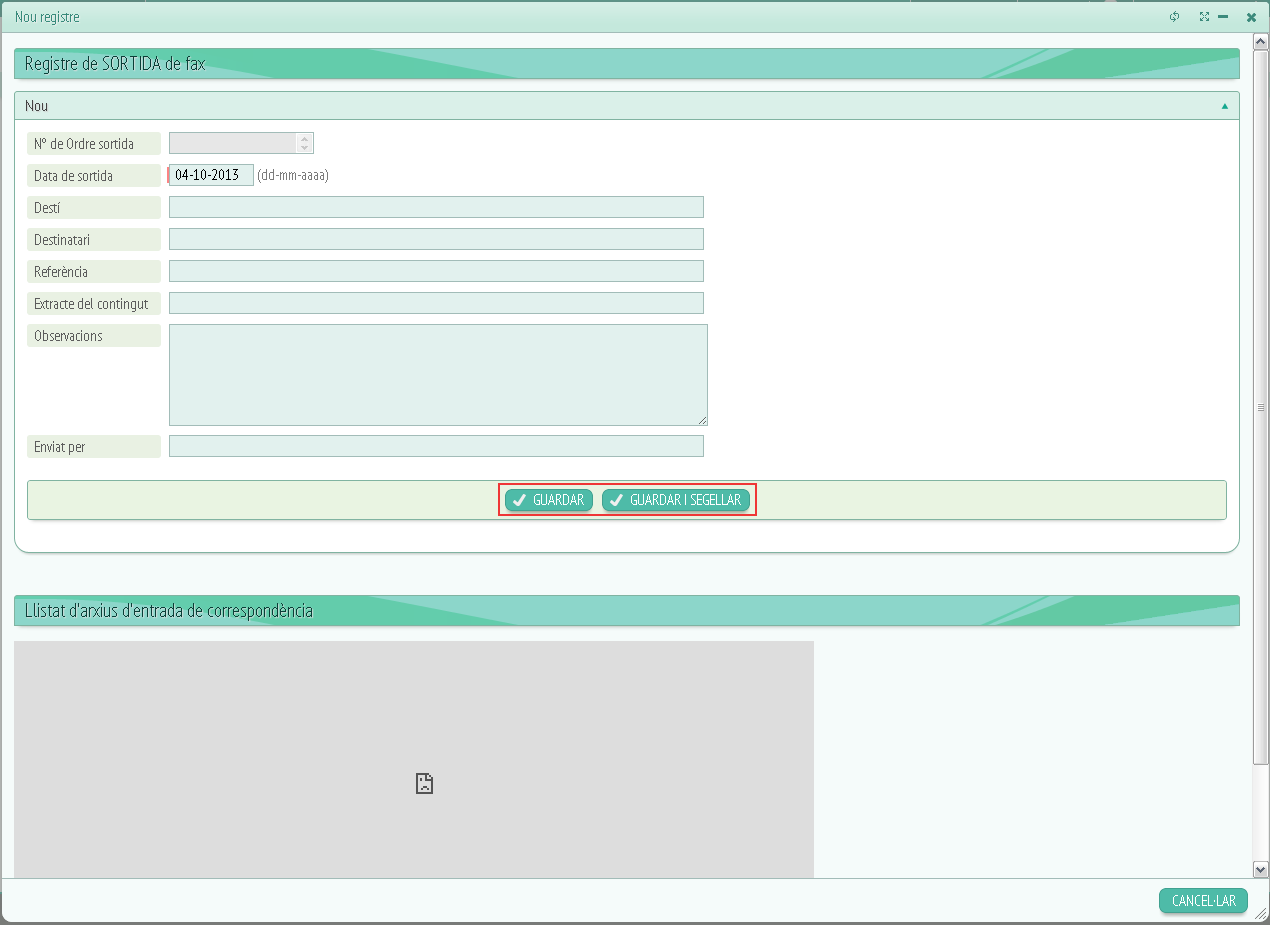This screenshot has width=1270, height=925.
Task: Focus the Data de sortida date field
Action: (211, 175)
